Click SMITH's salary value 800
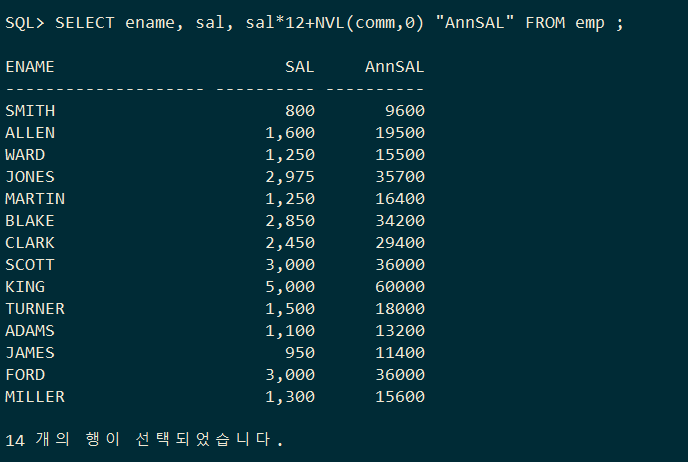 click(x=300, y=111)
